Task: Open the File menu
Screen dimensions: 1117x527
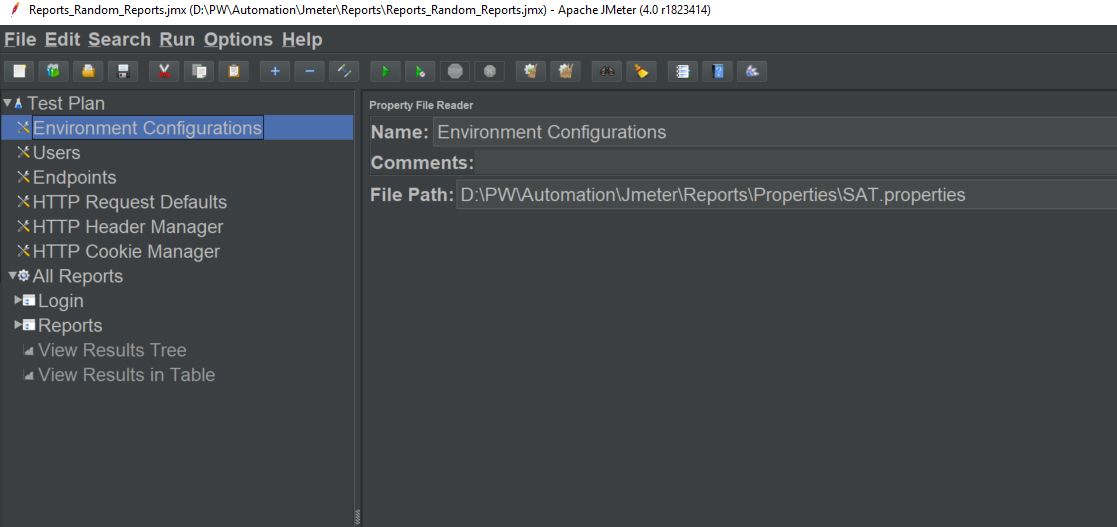Action: 20,40
